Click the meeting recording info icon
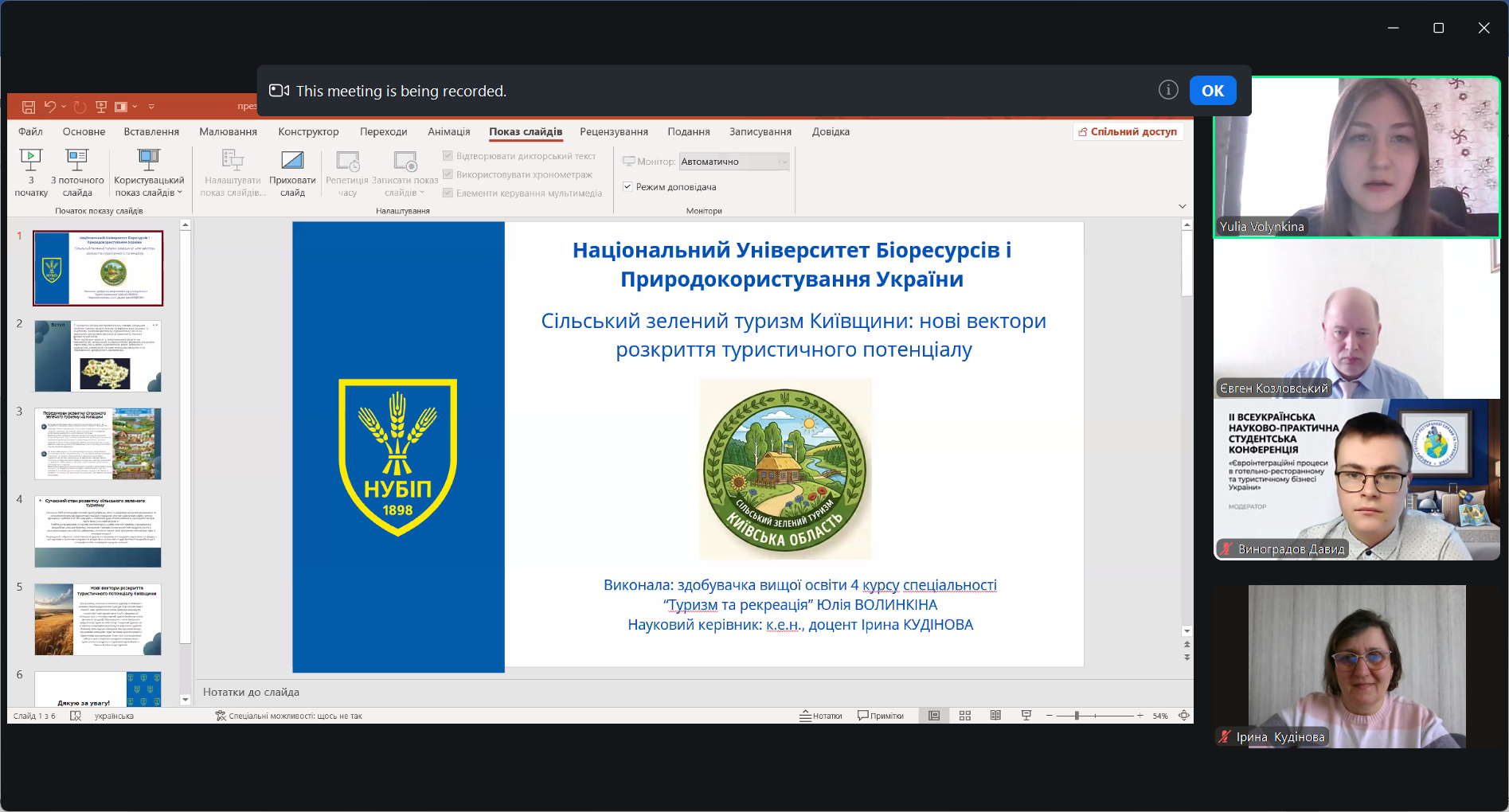The height and width of the screenshot is (812, 1509). pyautogui.click(x=1168, y=90)
